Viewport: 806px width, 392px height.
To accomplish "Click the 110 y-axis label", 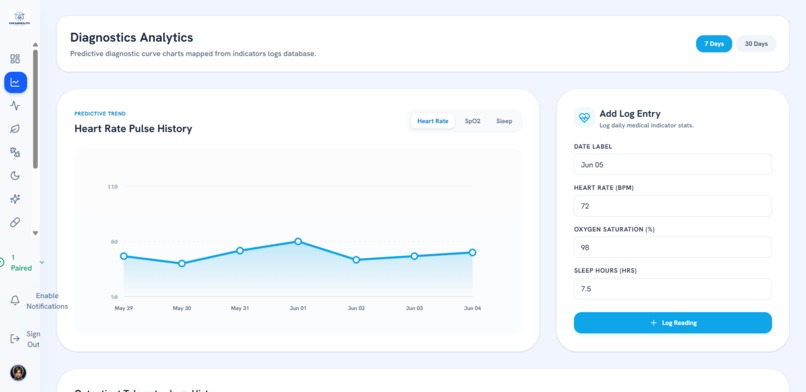I will (113, 187).
